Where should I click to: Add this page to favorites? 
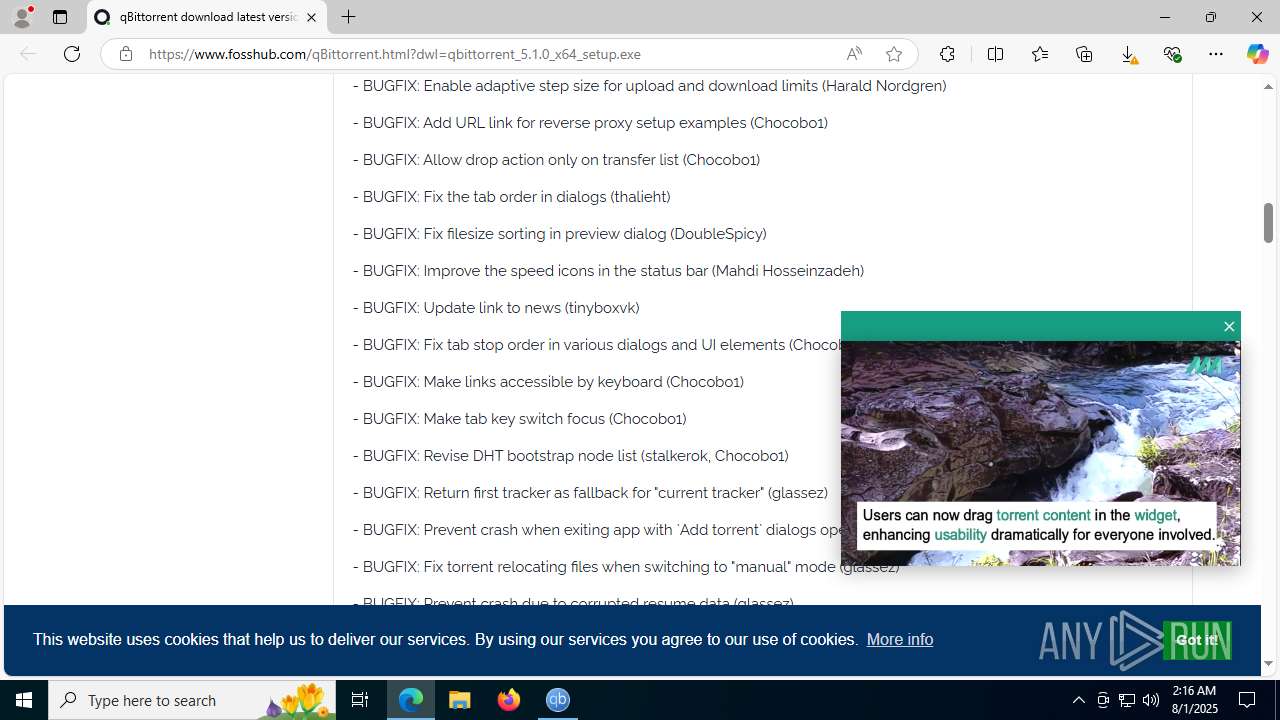click(x=894, y=54)
